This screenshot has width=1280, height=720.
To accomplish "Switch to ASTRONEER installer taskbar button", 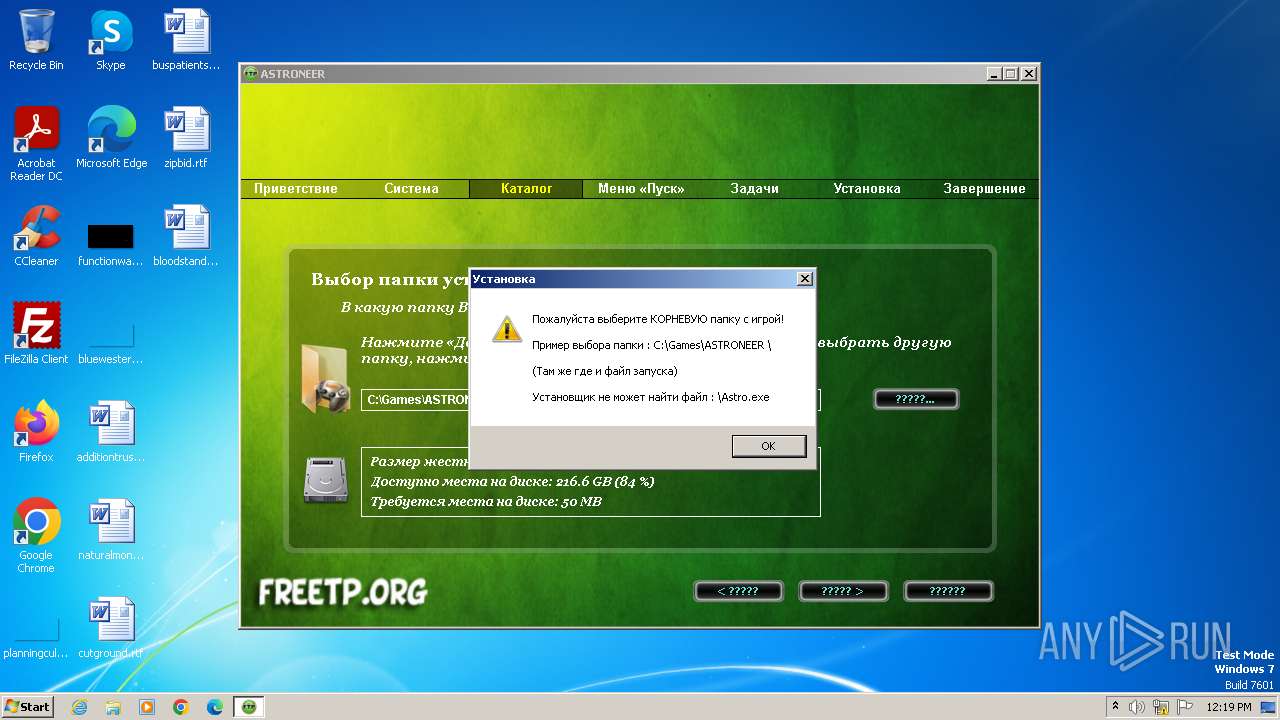I will (x=249, y=707).
